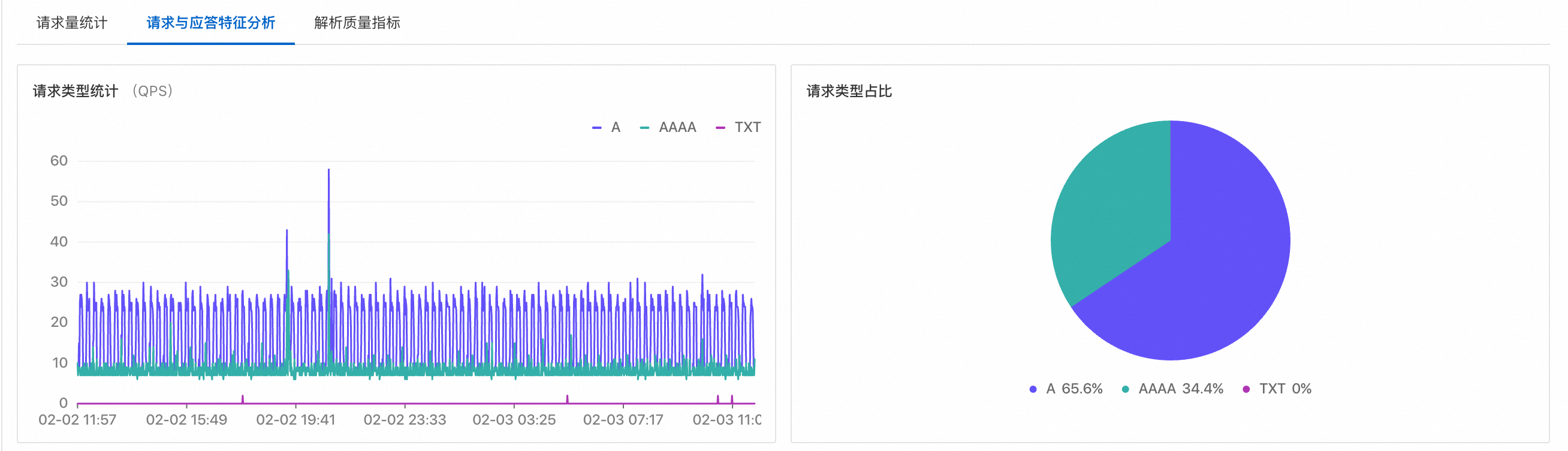Toggle the A 65.6% pie legend entry

click(1066, 389)
